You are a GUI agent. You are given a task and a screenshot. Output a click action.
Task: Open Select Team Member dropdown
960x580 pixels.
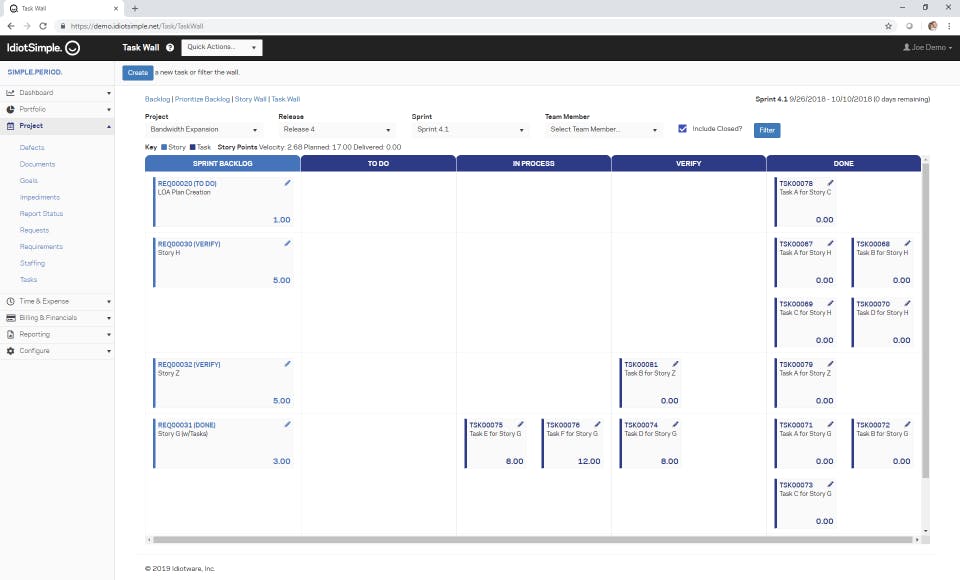pyautogui.click(x=603, y=129)
